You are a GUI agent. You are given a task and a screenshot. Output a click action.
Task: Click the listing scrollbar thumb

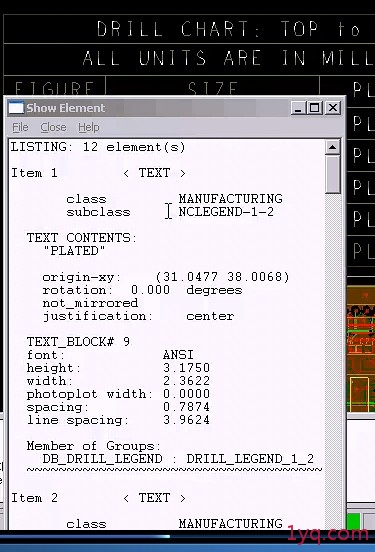332,174
